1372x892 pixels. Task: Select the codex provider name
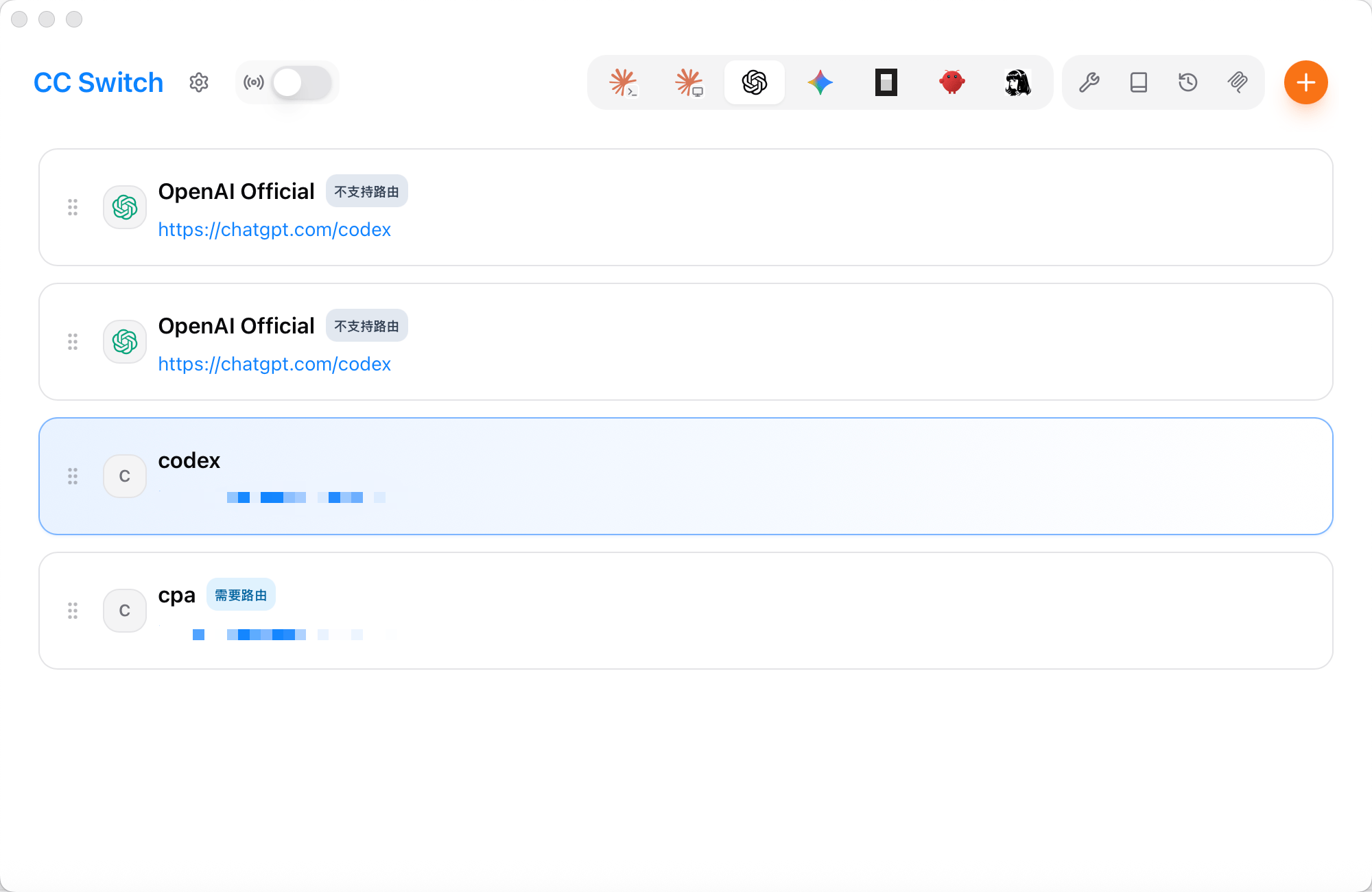189,460
